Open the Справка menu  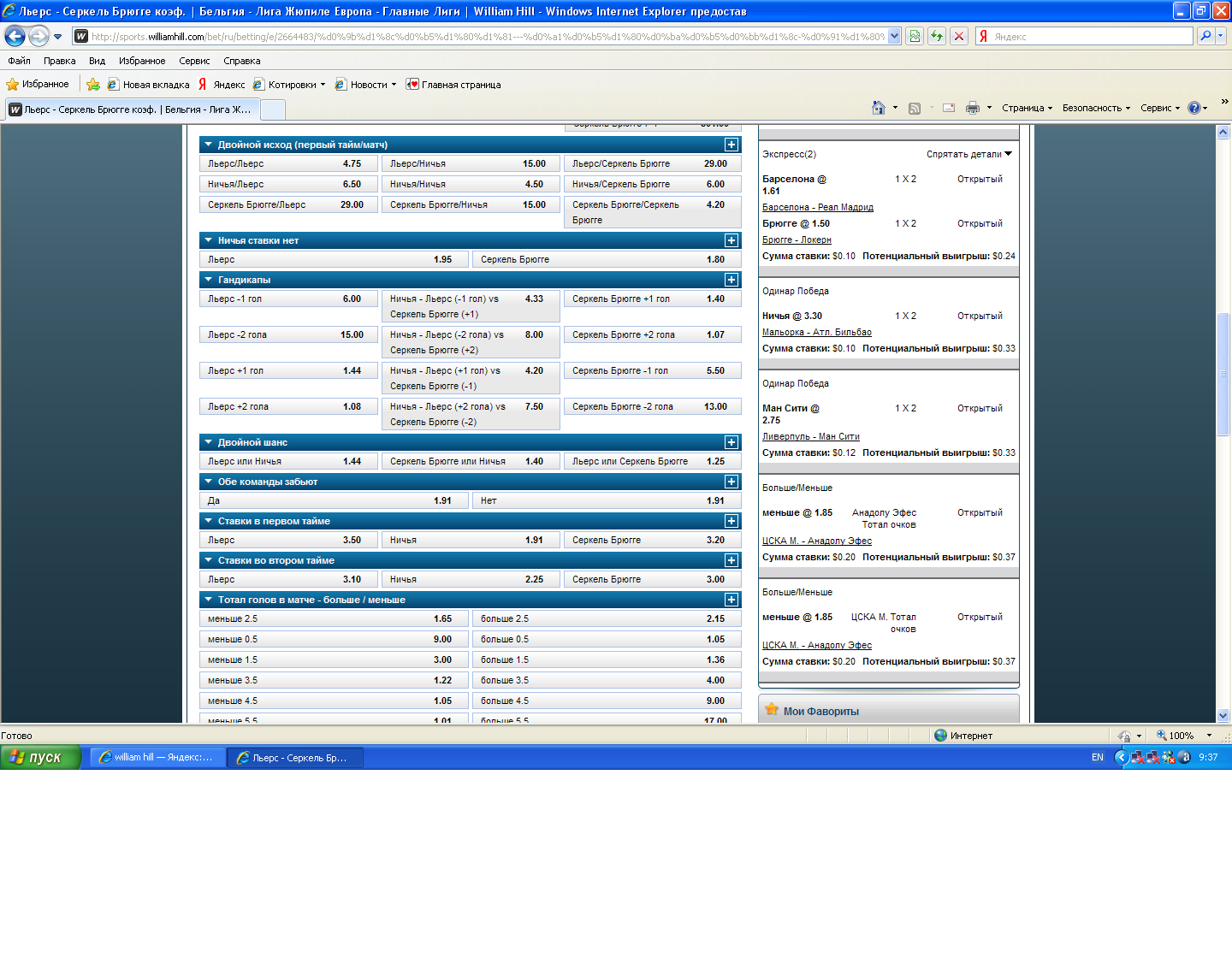click(x=241, y=61)
